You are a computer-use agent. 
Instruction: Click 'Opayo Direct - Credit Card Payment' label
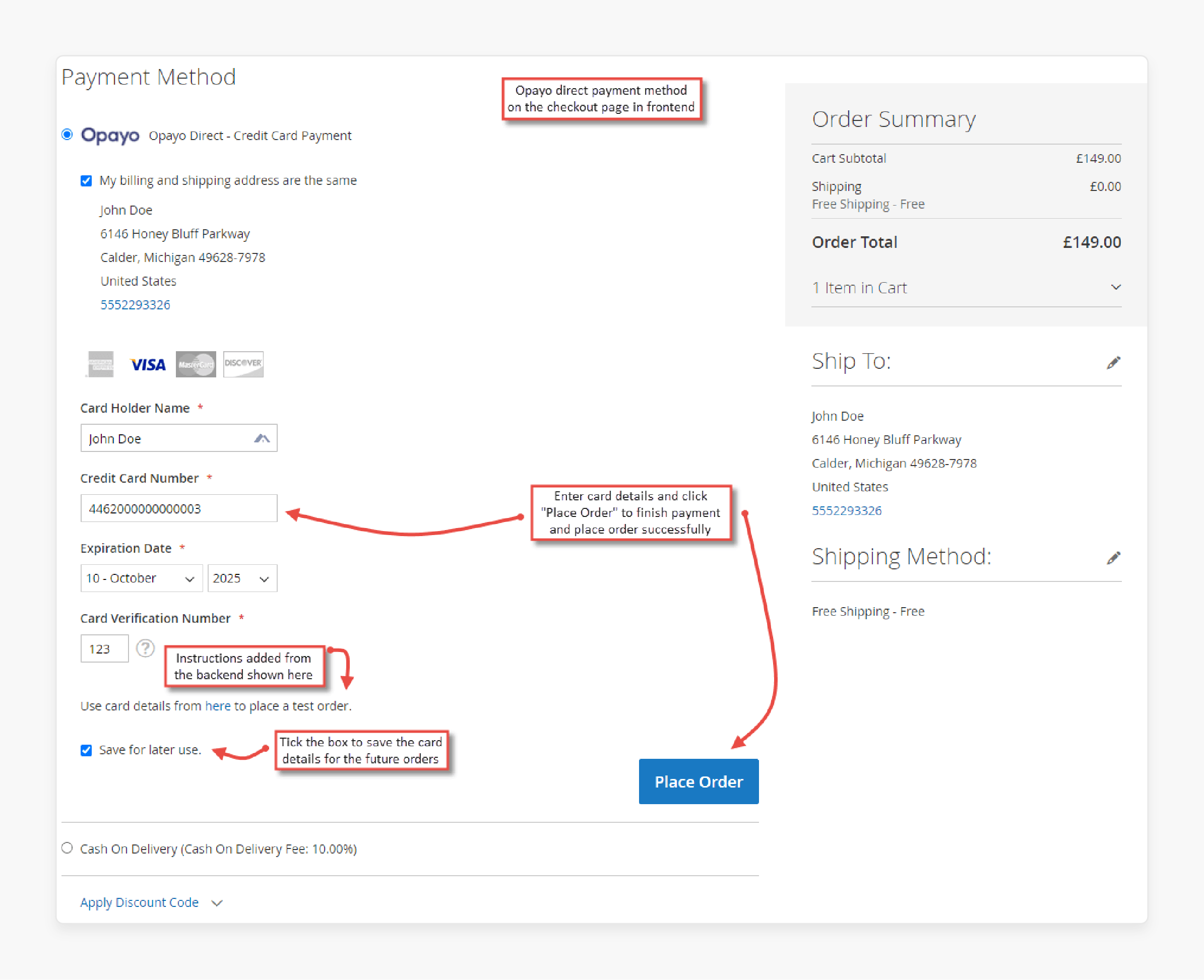[250, 136]
